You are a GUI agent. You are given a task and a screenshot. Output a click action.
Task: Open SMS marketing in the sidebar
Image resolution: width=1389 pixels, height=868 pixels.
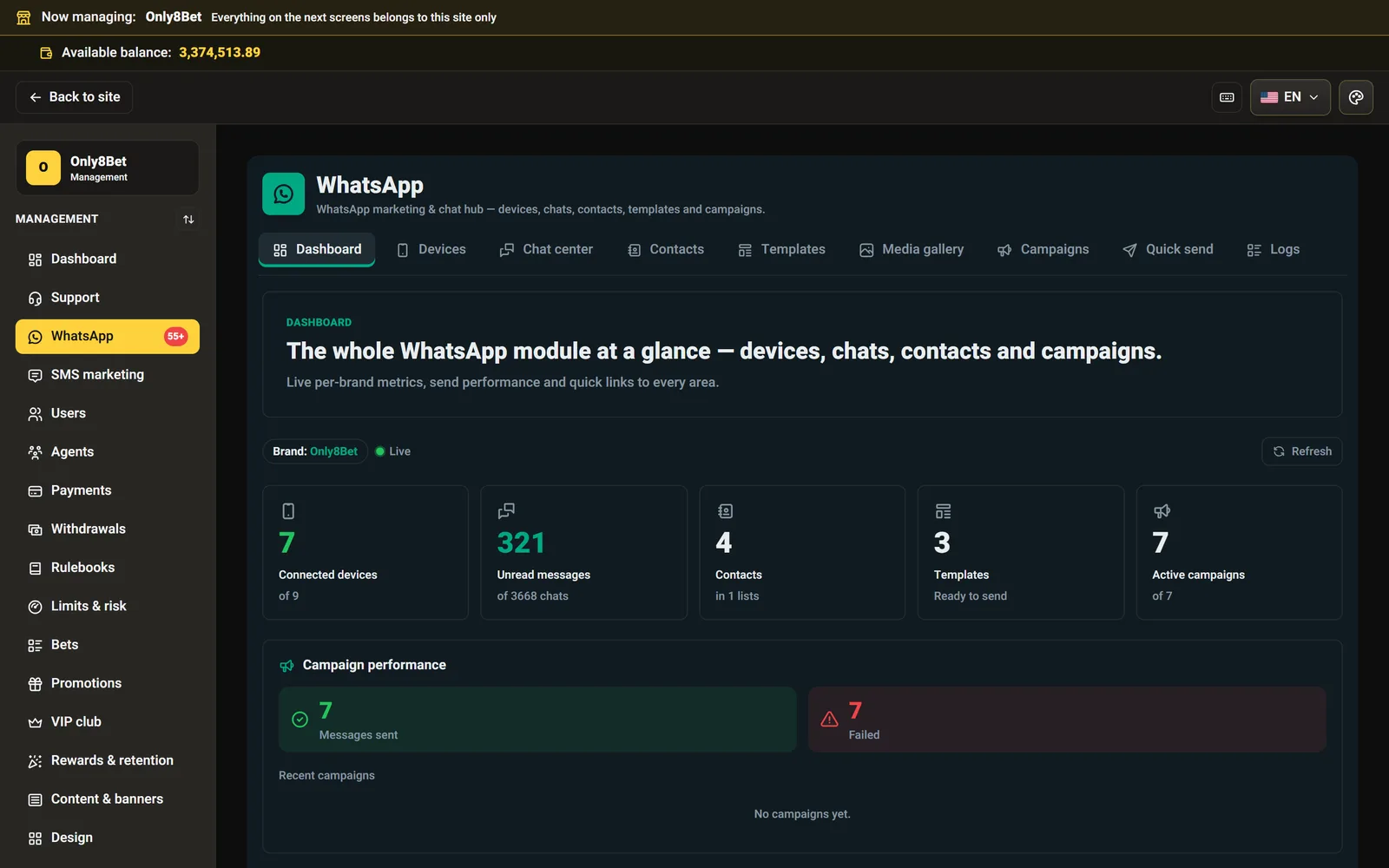(x=108, y=375)
